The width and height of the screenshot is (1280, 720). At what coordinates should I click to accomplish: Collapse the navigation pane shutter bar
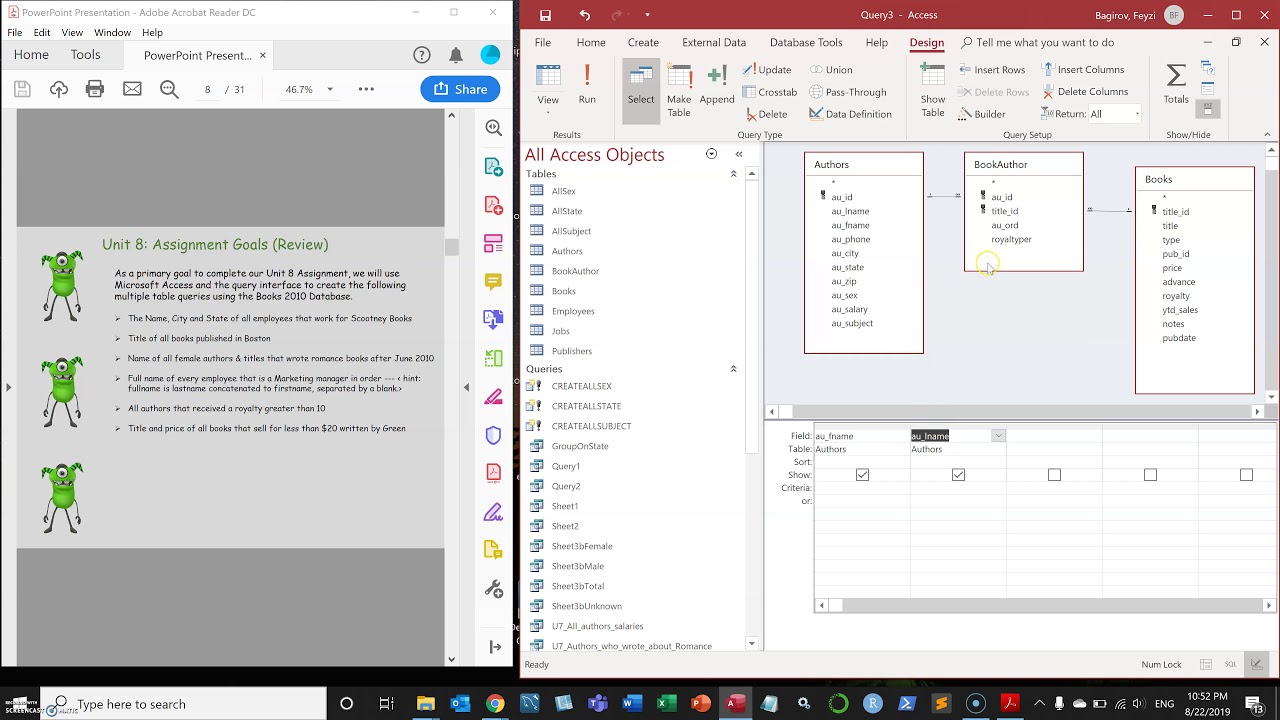click(x=739, y=154)
